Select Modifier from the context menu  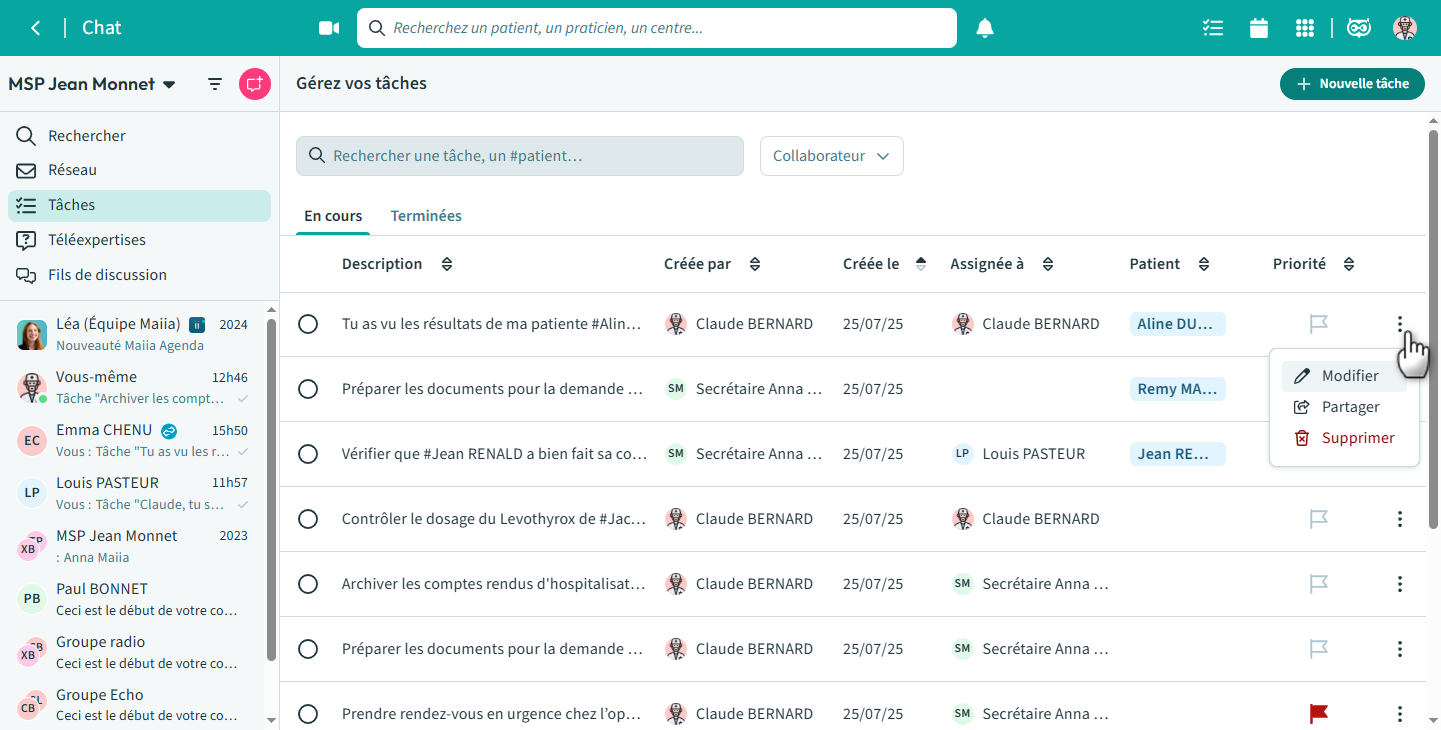pos(1349,376)
